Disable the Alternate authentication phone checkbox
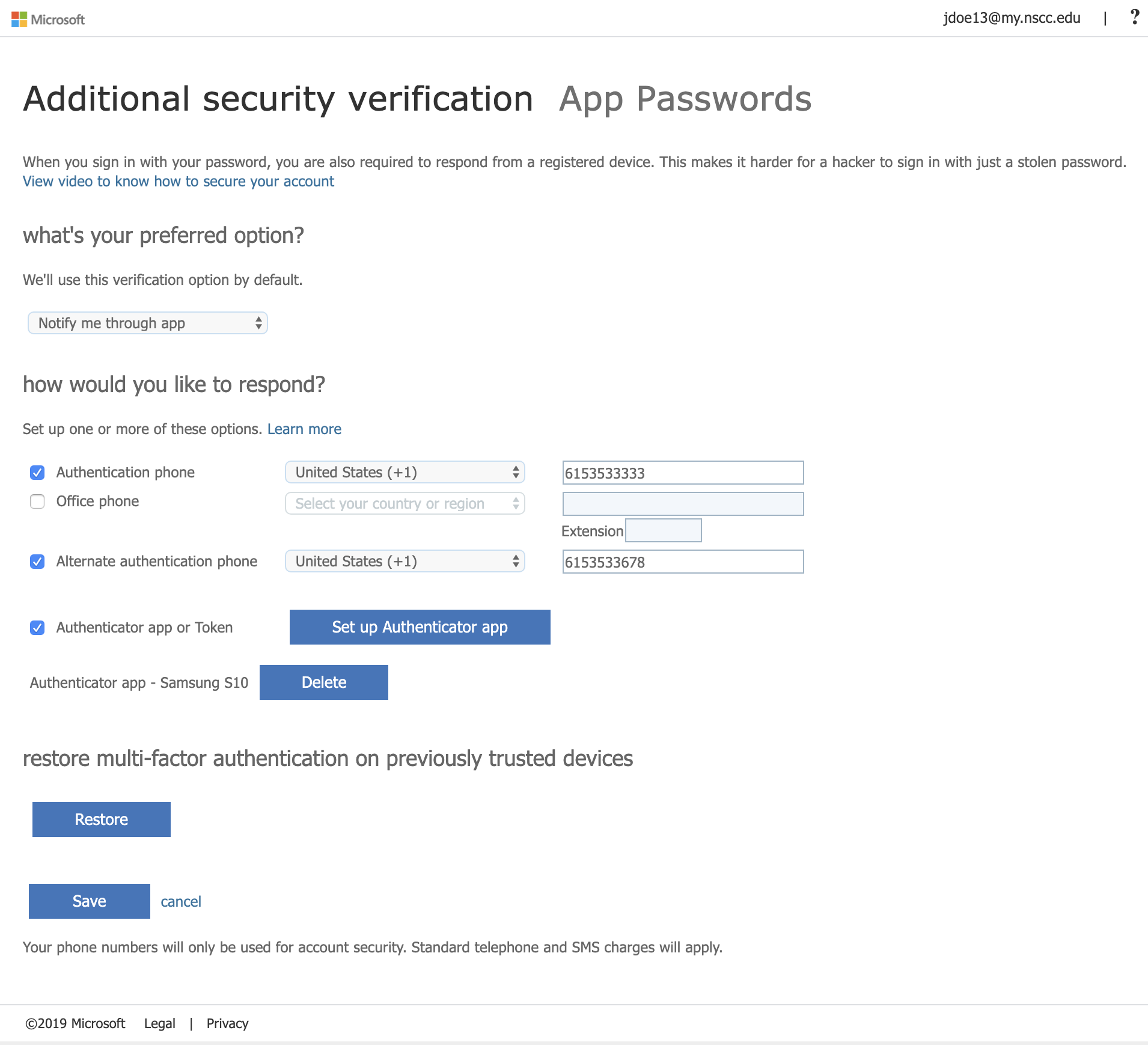Screen dimensions: 1148x1045 pos(37,562)
